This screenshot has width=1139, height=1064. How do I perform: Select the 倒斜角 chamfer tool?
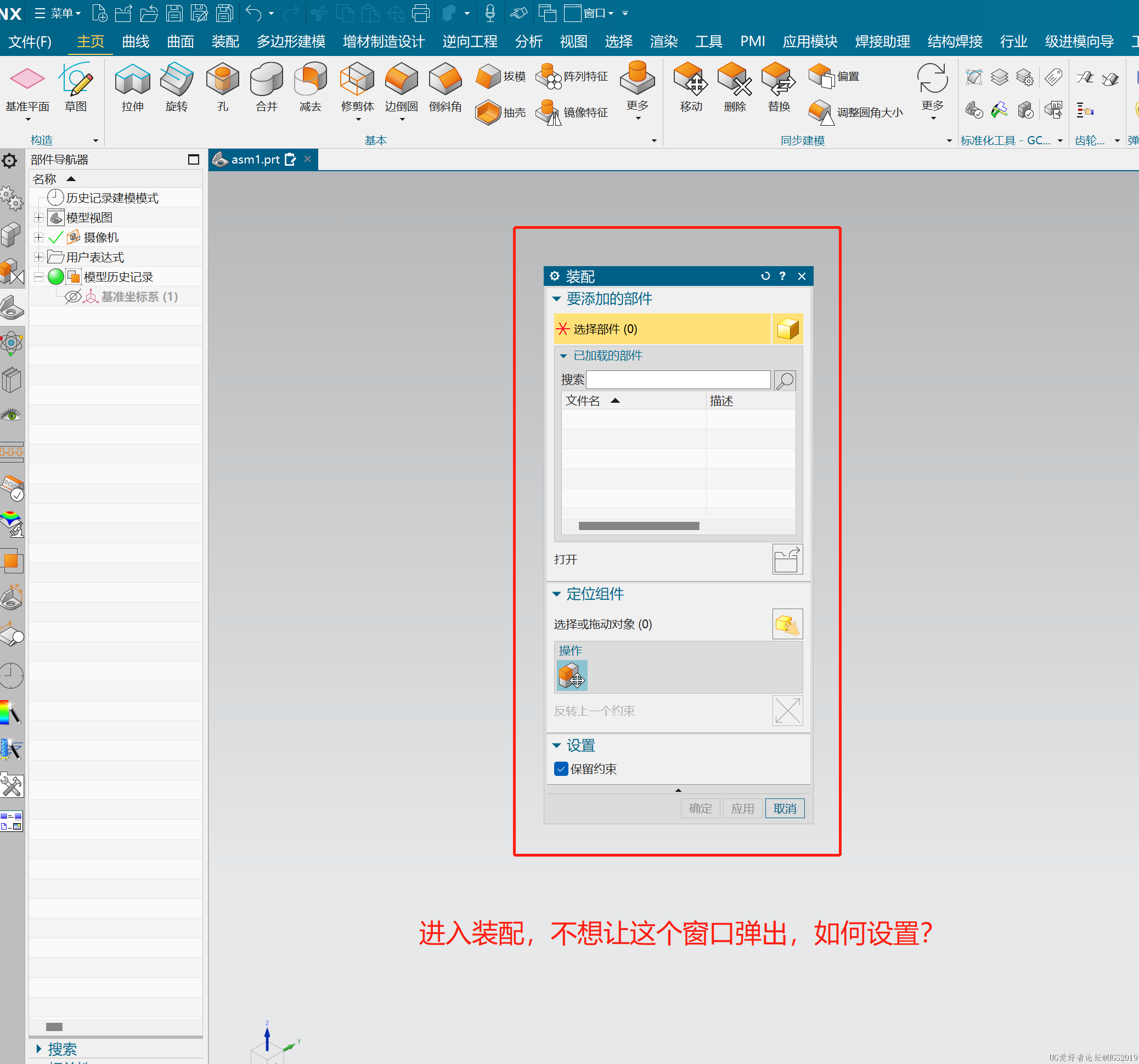coord(445,87)
